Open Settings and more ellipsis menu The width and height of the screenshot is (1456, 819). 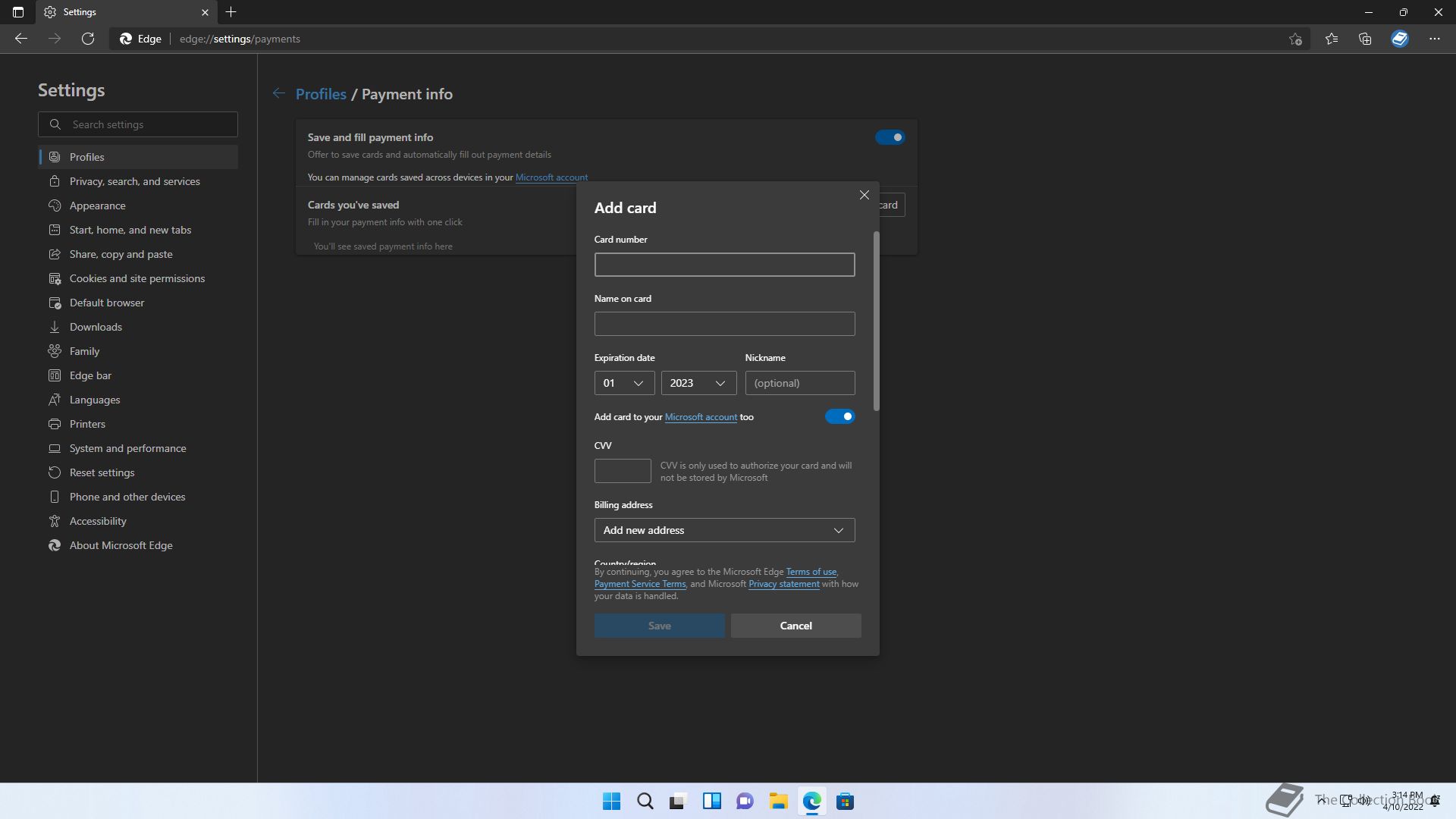1435,39
